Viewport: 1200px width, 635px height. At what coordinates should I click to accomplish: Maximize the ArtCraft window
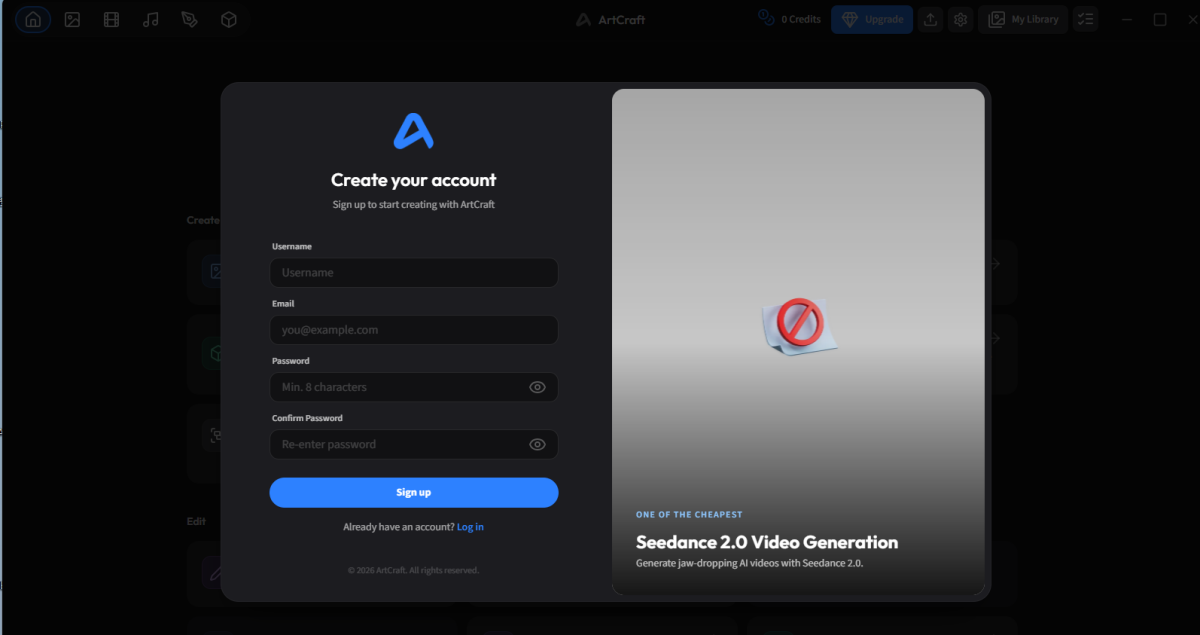[1160, 19]
